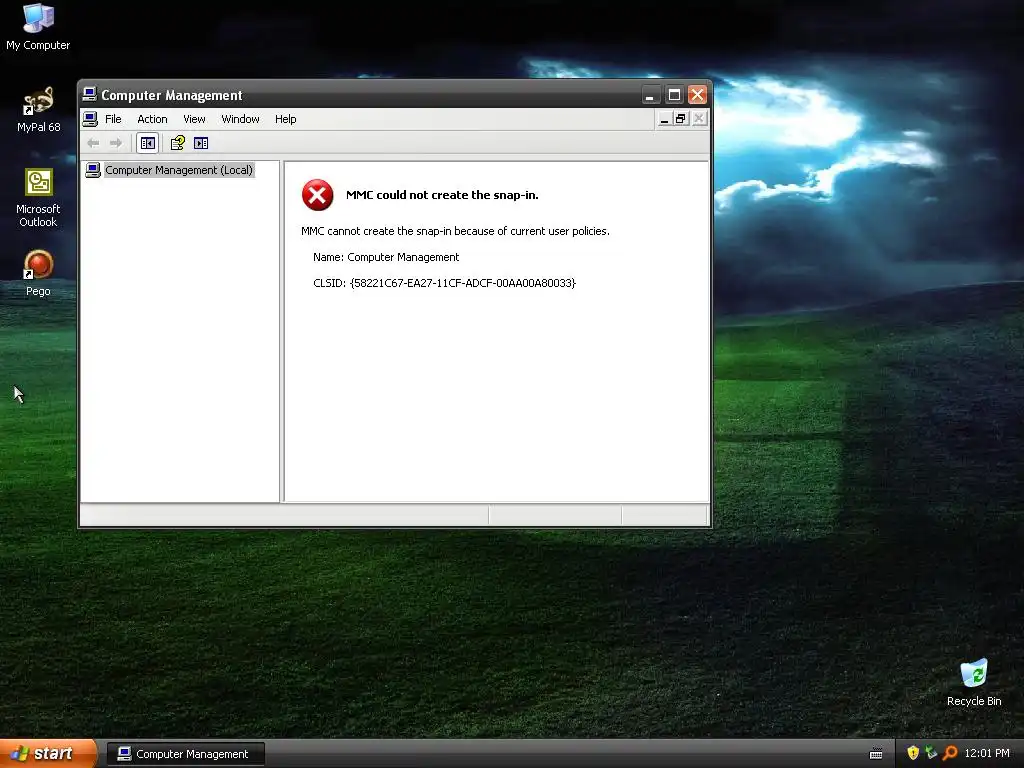Screen dimensions: 1024x768
Task: Select Computer Management (Local) tree node
Action: pos(178,170)
